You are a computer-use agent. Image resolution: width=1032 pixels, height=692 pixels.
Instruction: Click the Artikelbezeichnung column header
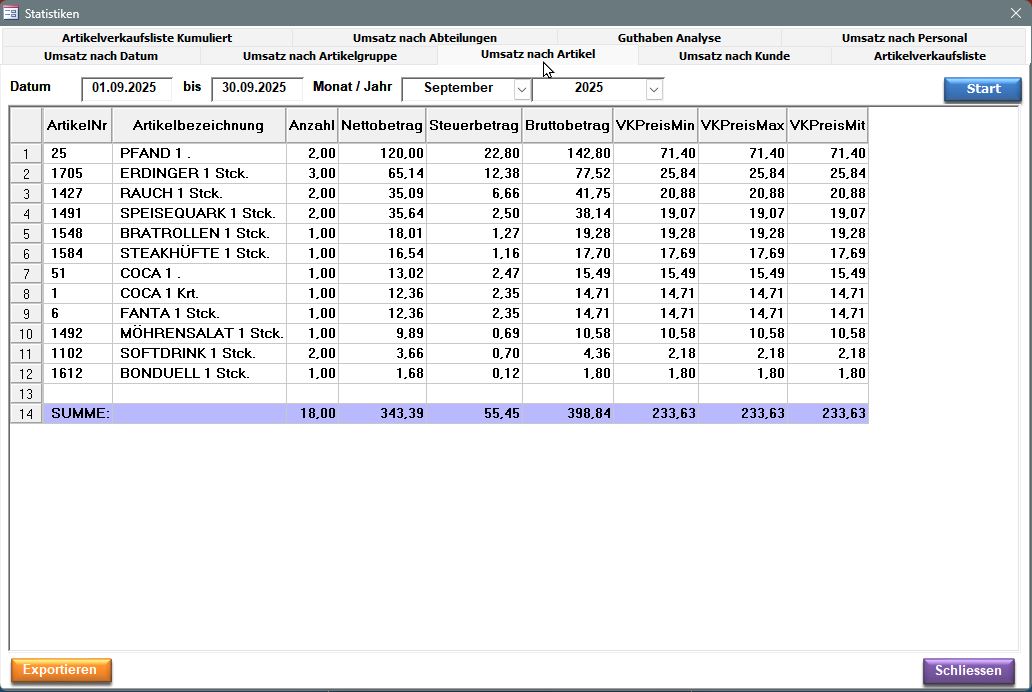(198, 125)
